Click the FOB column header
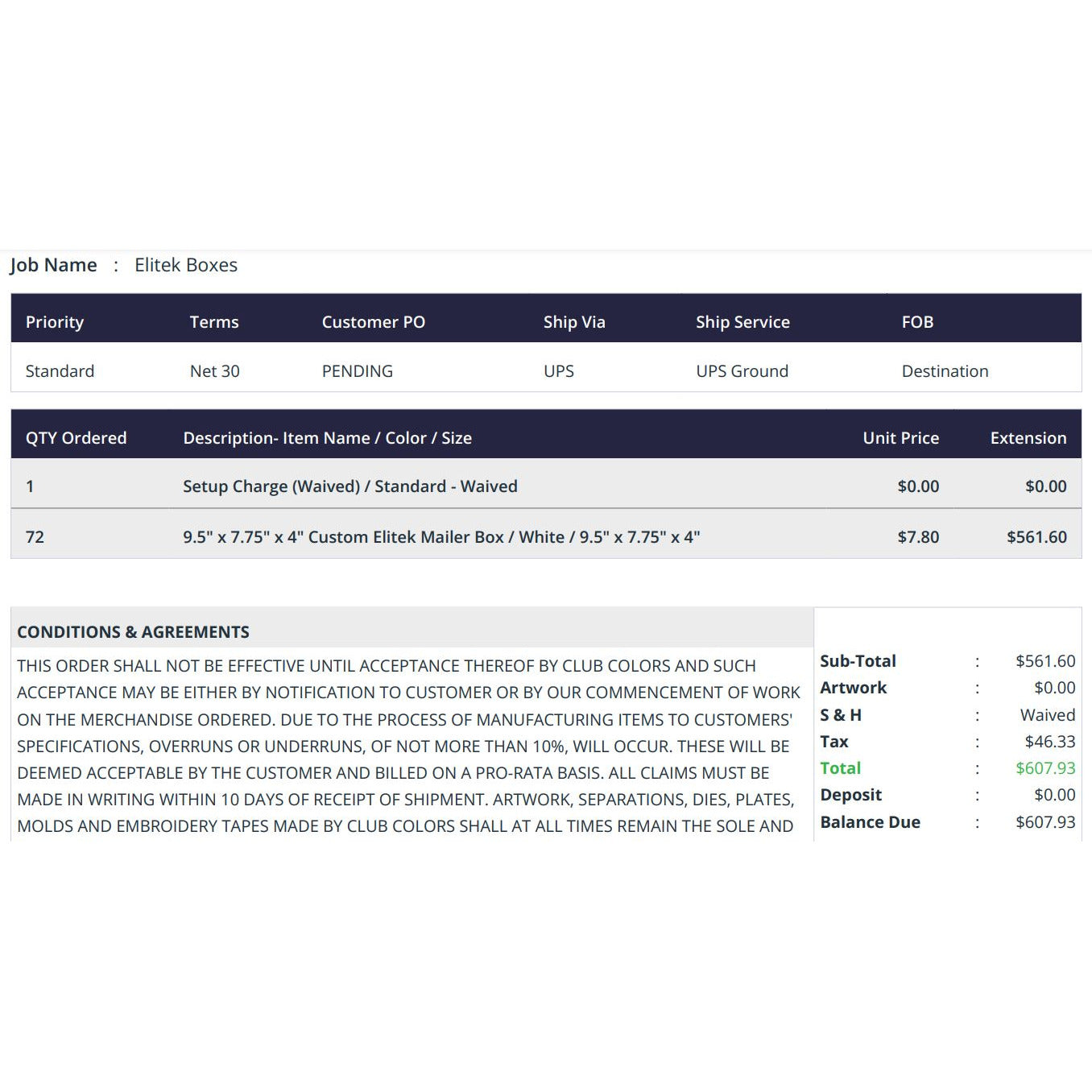 (917, 322)
